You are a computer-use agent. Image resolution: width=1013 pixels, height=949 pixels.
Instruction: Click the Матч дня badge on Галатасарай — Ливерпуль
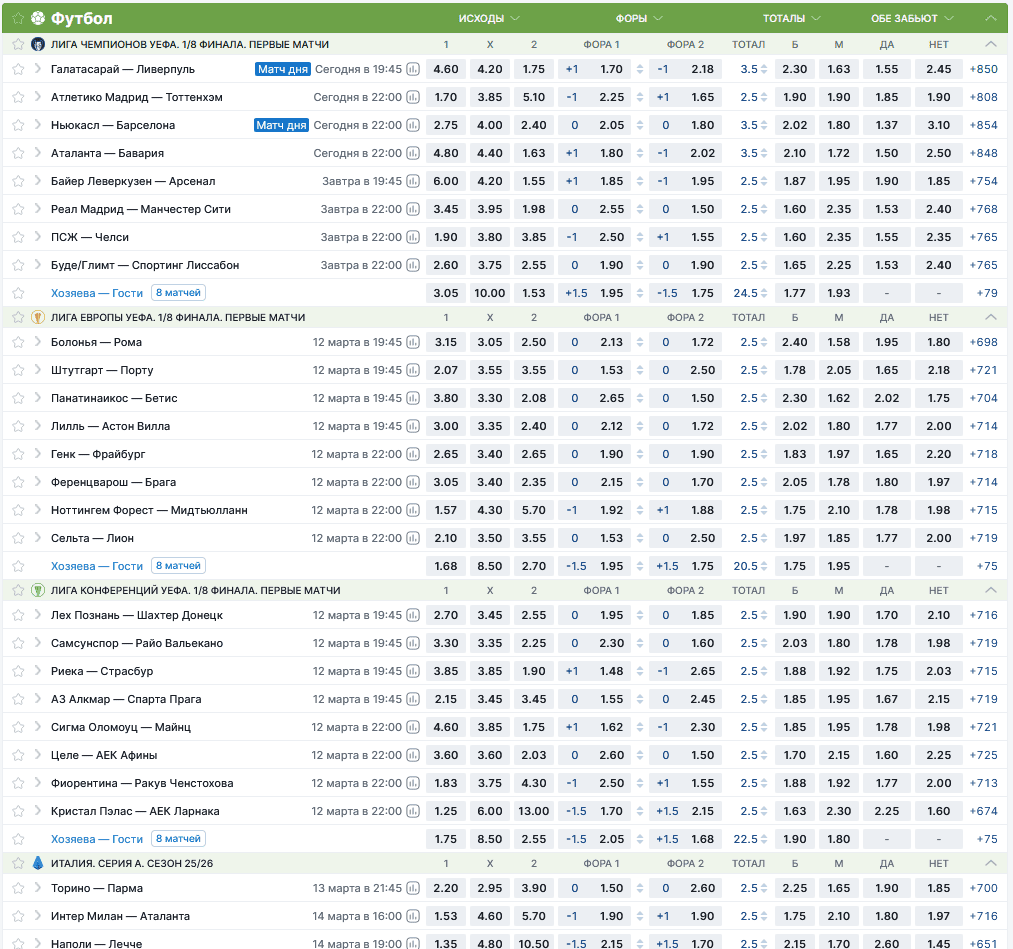(282, 69)
